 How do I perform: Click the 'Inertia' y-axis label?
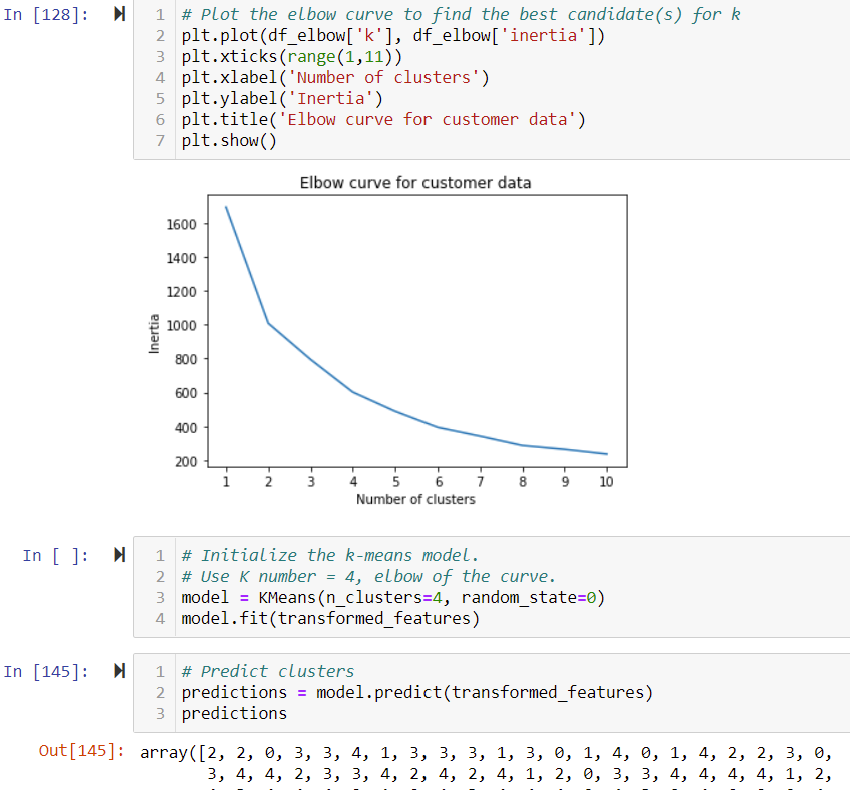click(154, 334)
